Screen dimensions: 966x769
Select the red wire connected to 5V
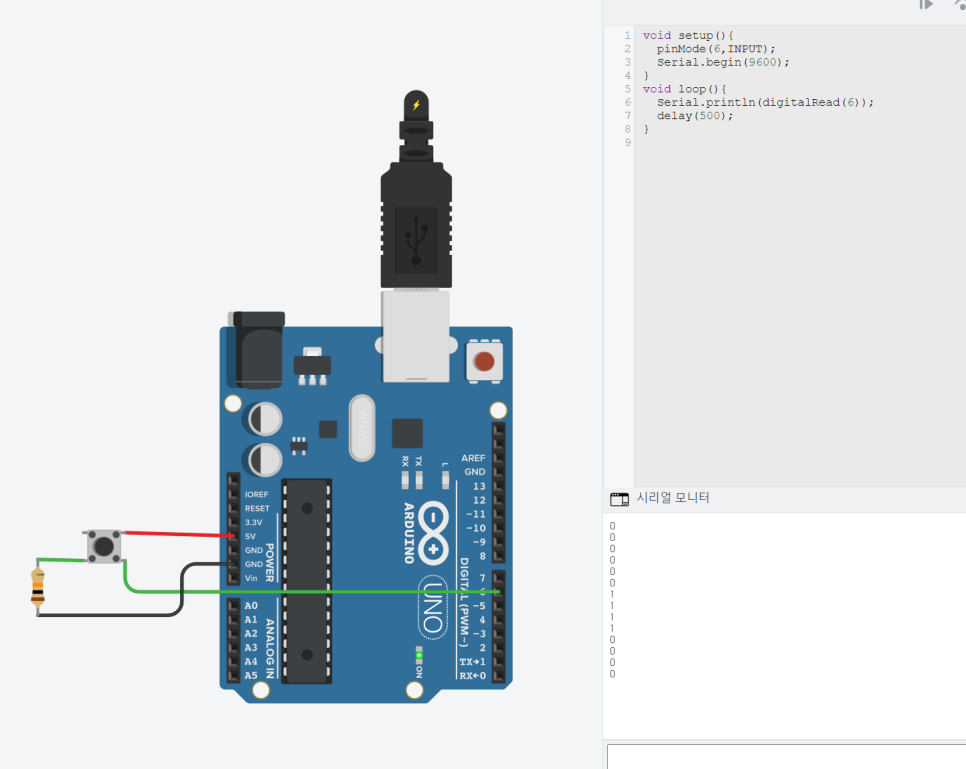pyautogui.click(x=175, y=535)
